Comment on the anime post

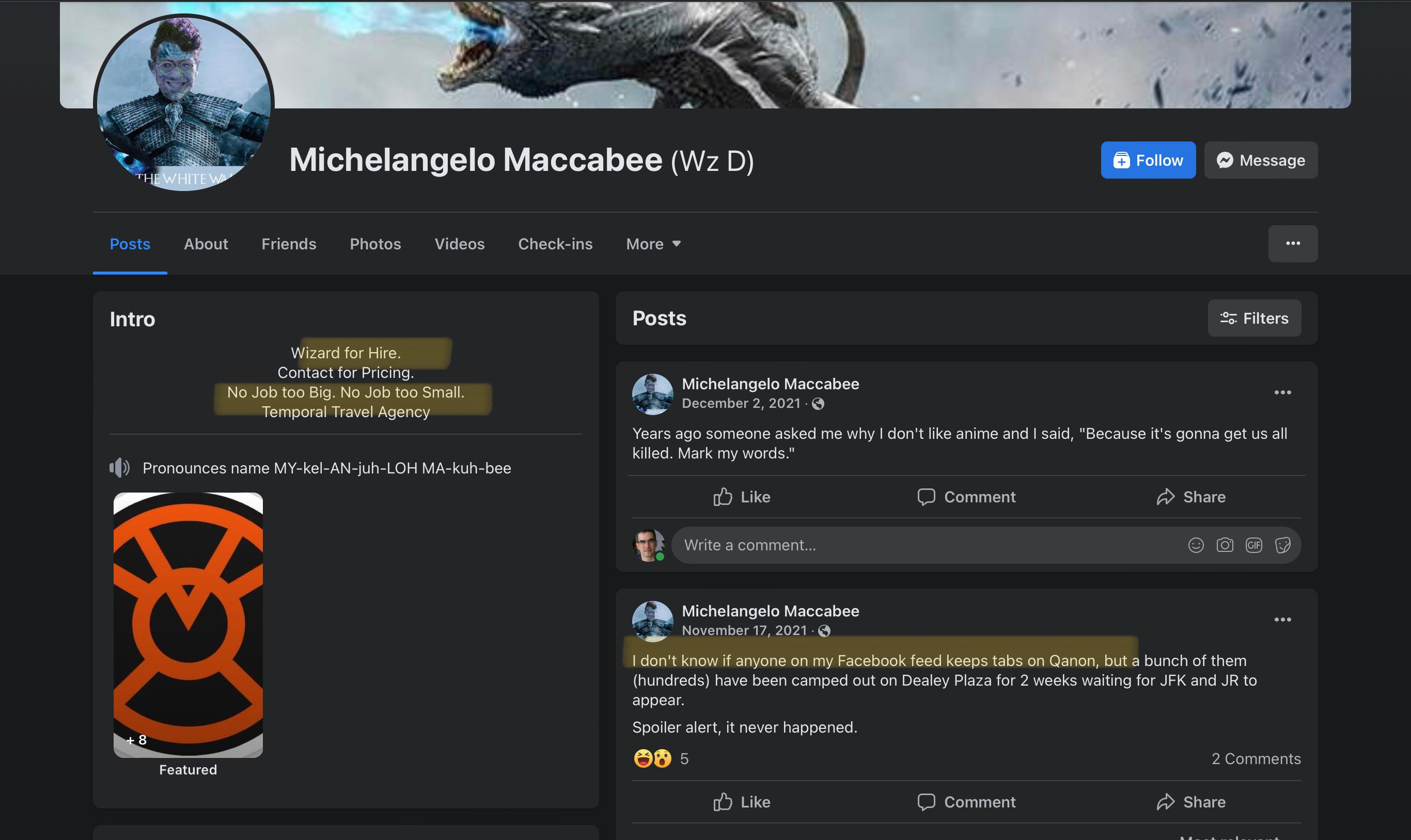click(966, 497)
